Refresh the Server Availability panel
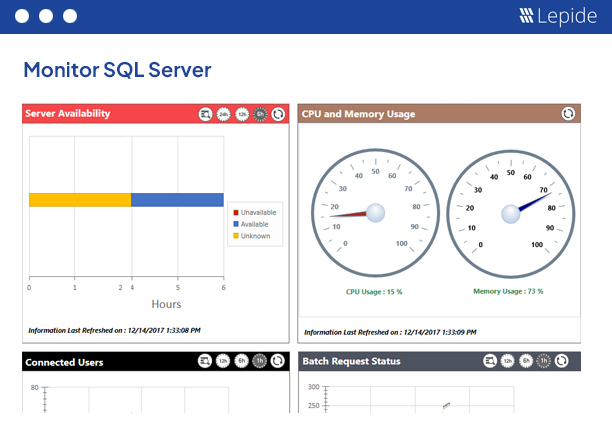The image size is (612, 430). [278, 114]
